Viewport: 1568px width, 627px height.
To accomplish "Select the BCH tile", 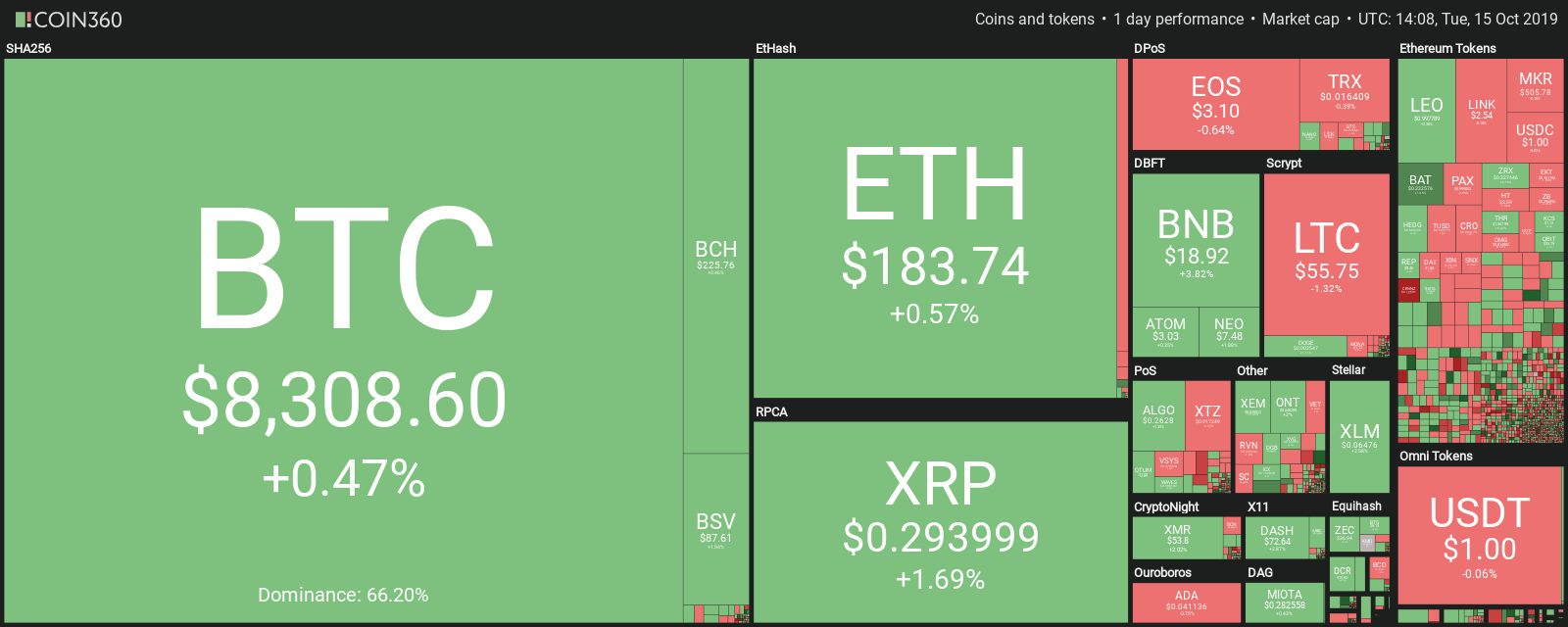I will 716,256.
